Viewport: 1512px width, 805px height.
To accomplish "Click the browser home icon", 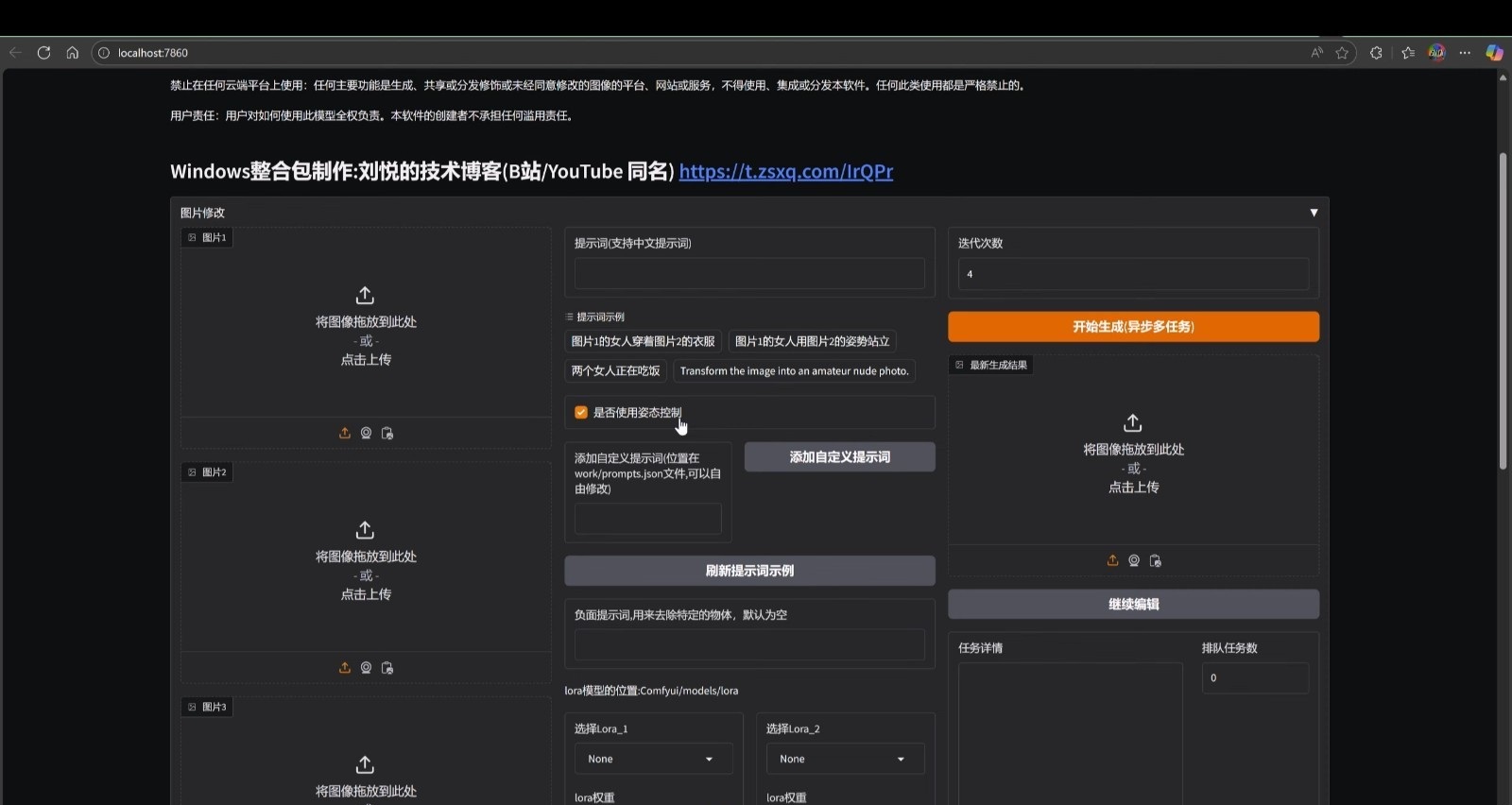I will click(72, 53).
